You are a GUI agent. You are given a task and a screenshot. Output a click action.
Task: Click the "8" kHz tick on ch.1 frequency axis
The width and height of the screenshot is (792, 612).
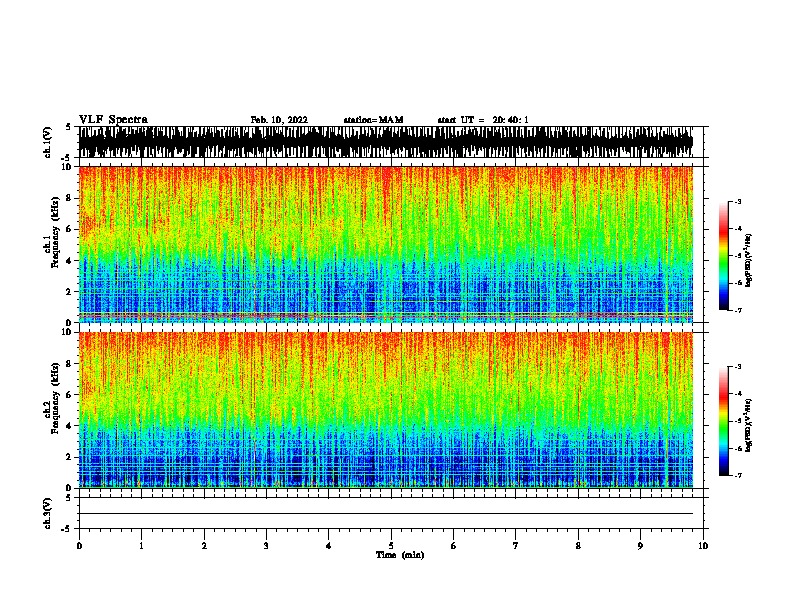(69, 198)
